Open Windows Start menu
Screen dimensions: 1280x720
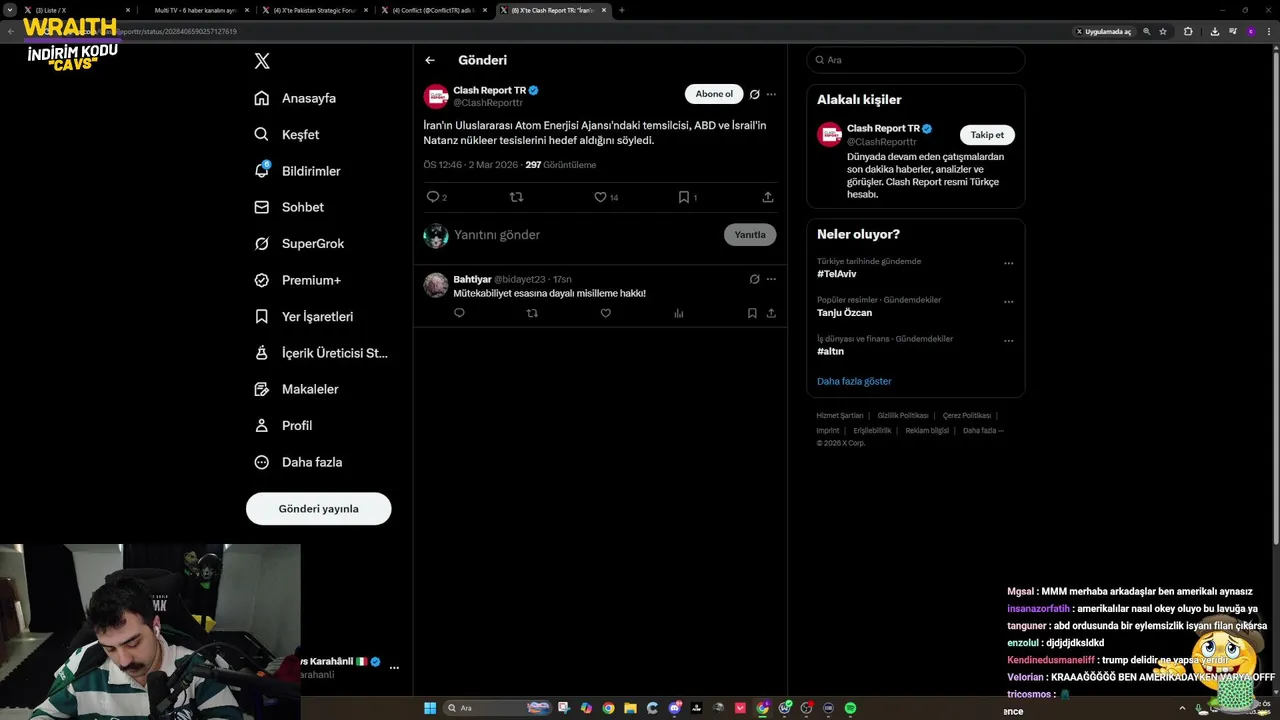pyautogui.click(x=430, y=708)
